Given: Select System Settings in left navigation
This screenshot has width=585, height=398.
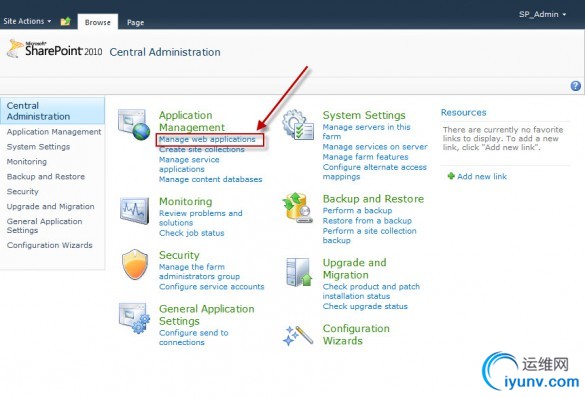Looking at the screenshot, I should (x=38, y=147).
